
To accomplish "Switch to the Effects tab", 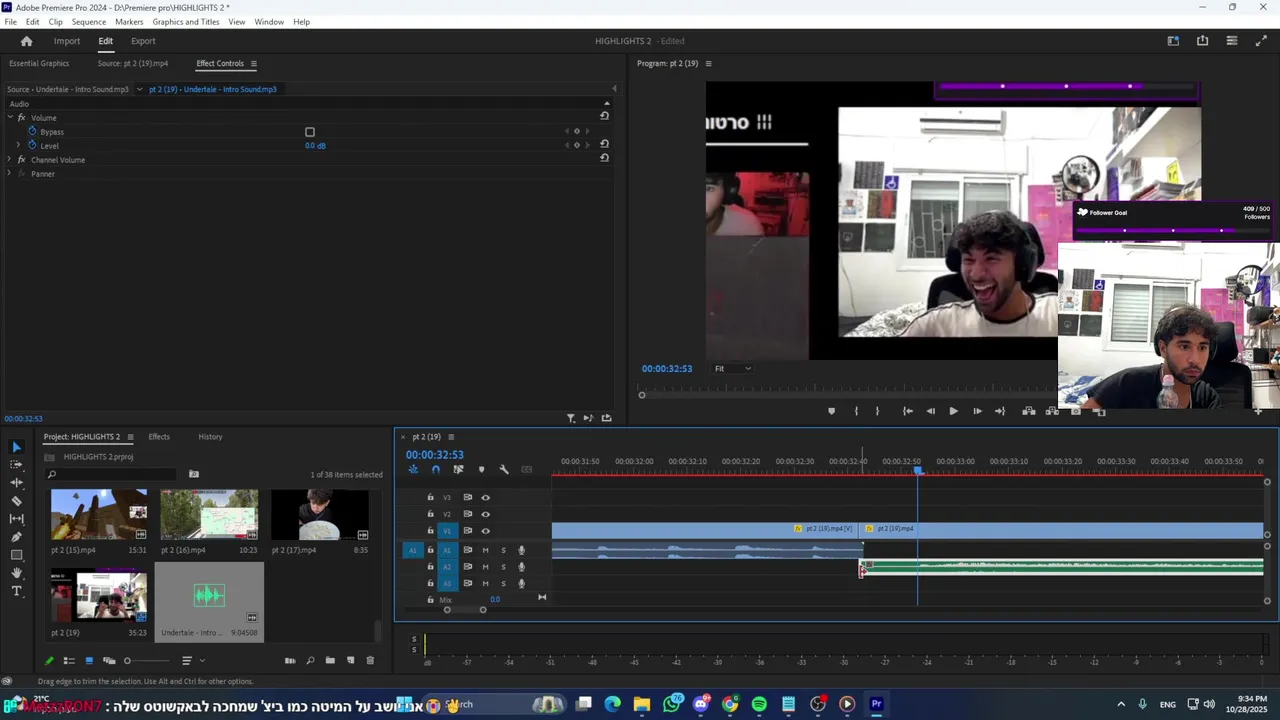I will (159, 436).
